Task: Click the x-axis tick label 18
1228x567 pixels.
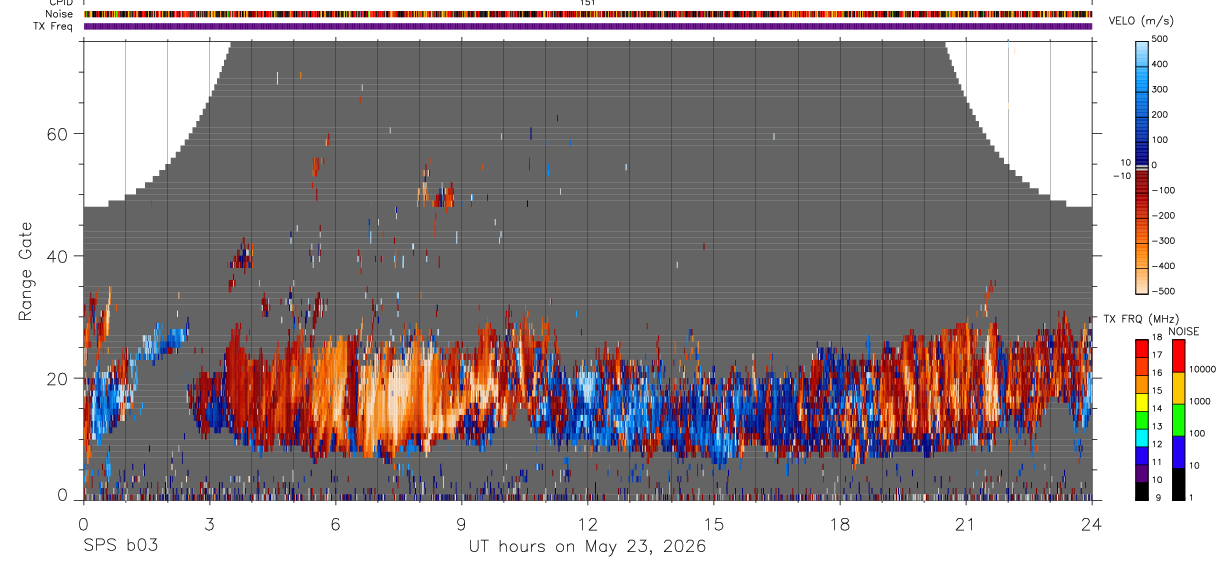Action: 839,524
